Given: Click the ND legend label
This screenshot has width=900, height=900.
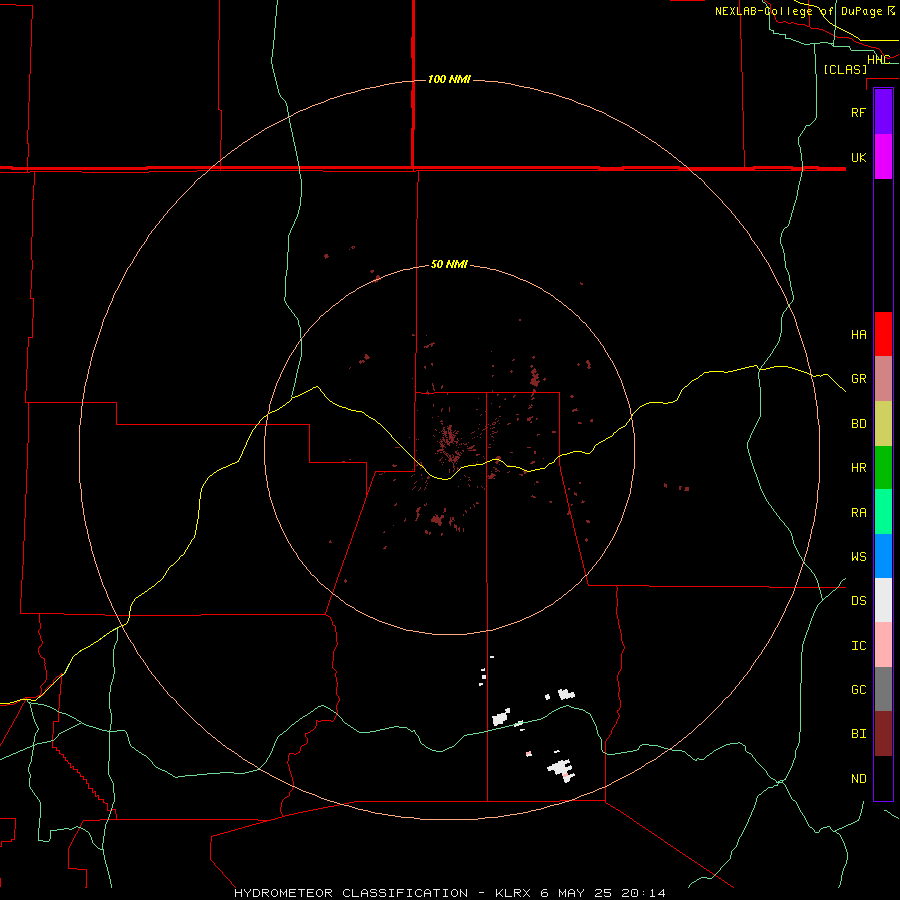Looking at the screenshot, I should point(858,779).
